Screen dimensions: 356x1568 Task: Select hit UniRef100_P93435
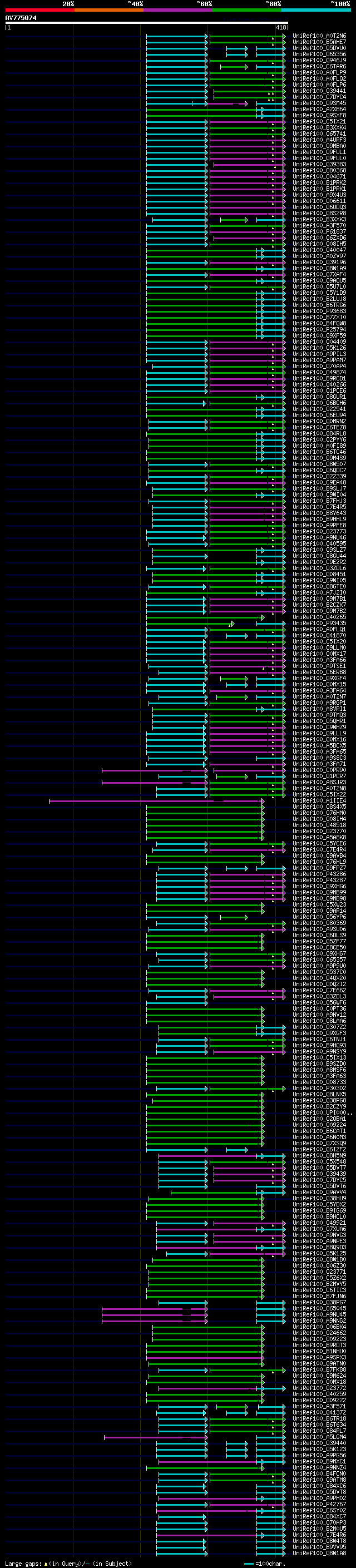click(x=319, y=624)
